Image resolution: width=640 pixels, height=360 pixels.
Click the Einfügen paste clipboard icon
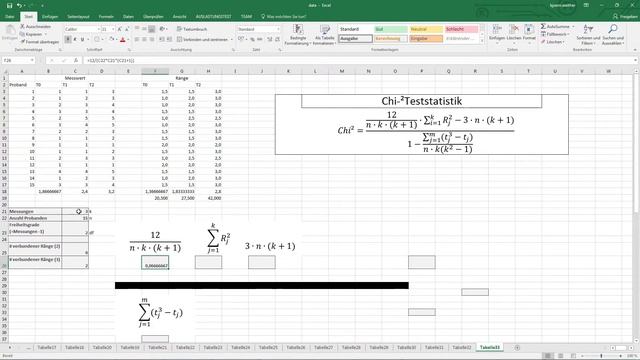pos(9,32)
